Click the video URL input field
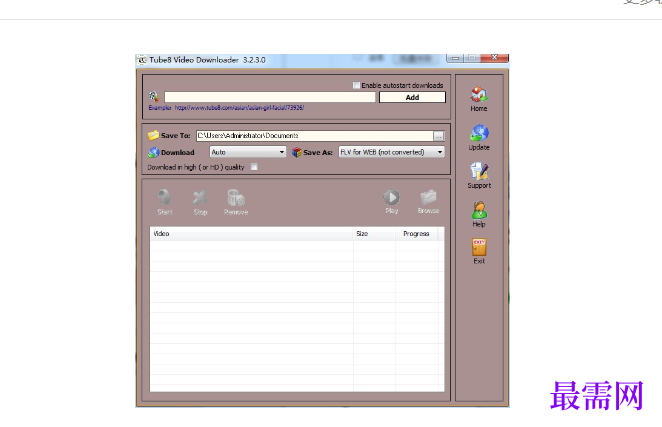The image size is (662, 427). [270, 97]
